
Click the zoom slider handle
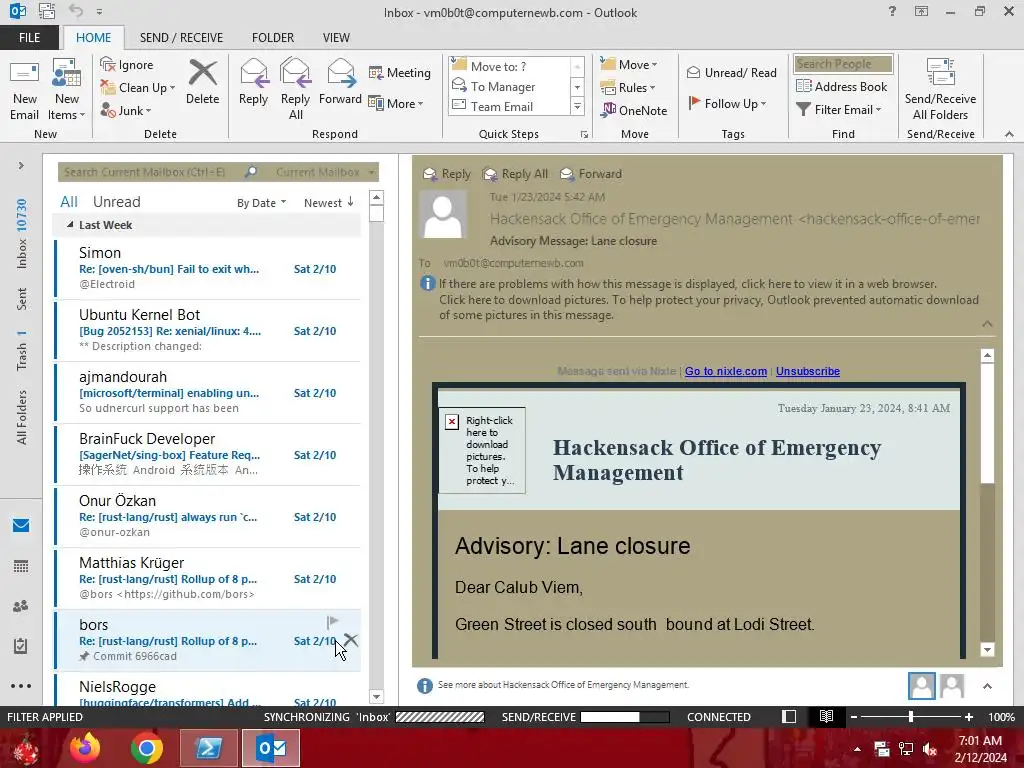click(x=911, y=716)
